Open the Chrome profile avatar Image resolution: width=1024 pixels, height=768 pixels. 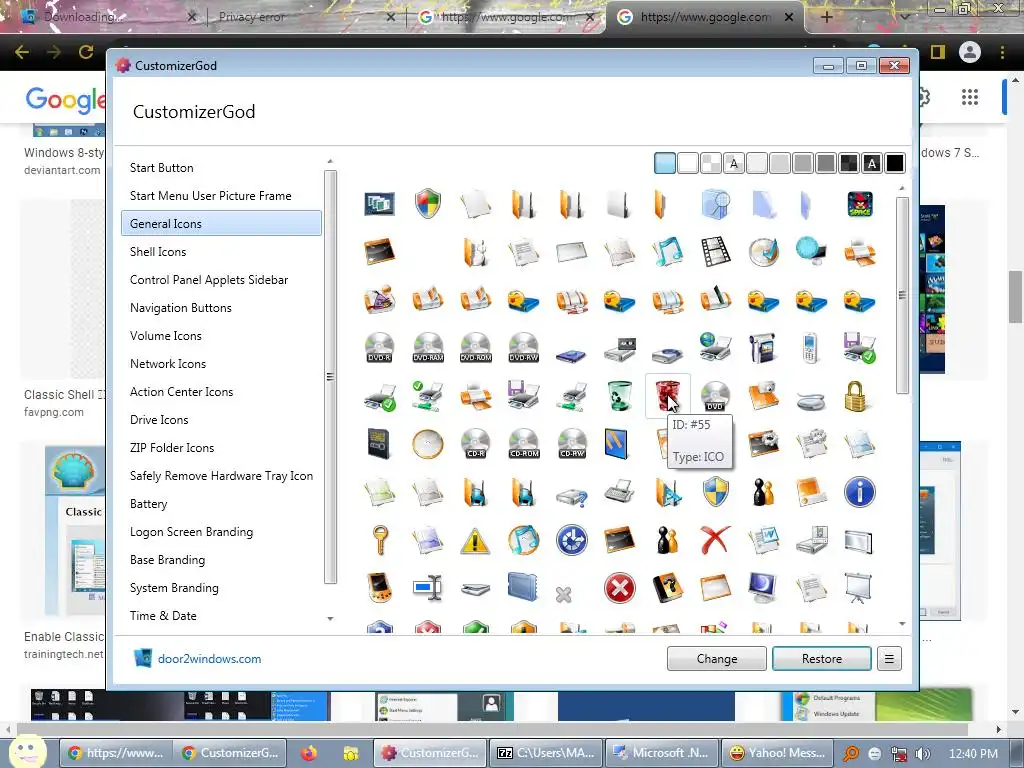(x=970, y=52)
